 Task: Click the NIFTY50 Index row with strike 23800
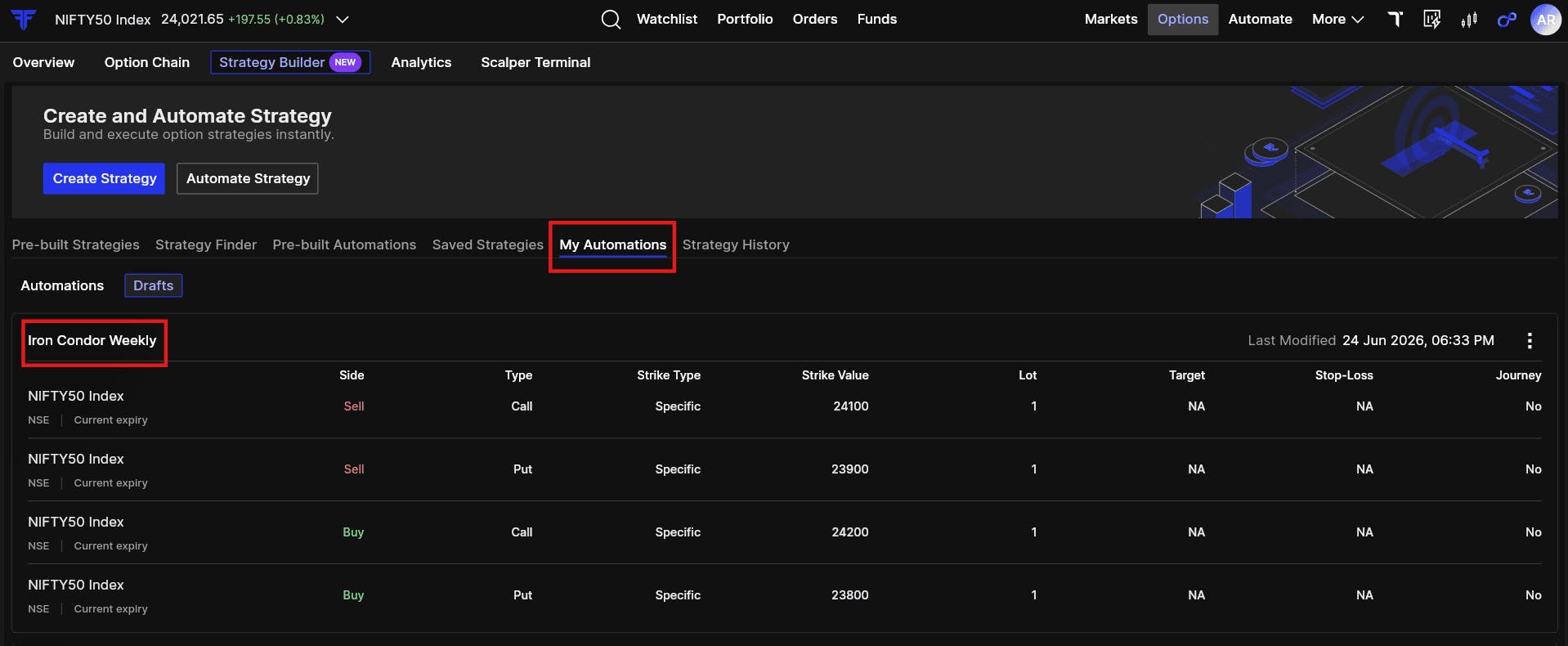(x=784, y=595)
